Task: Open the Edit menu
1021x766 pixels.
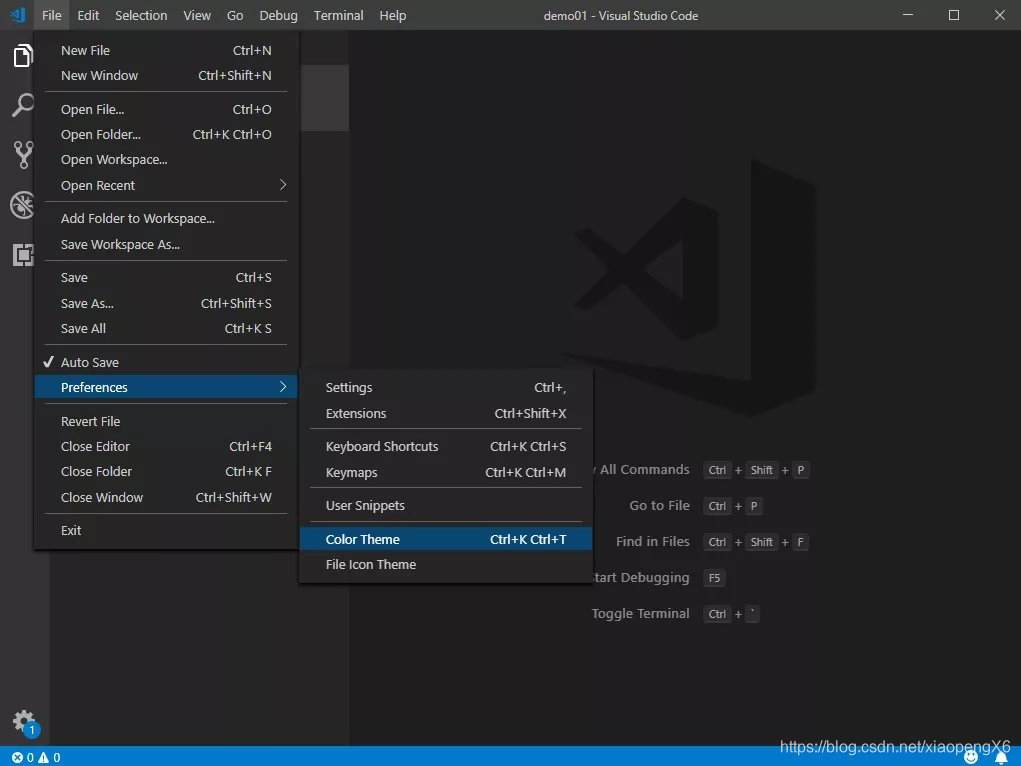Action: 88,15
